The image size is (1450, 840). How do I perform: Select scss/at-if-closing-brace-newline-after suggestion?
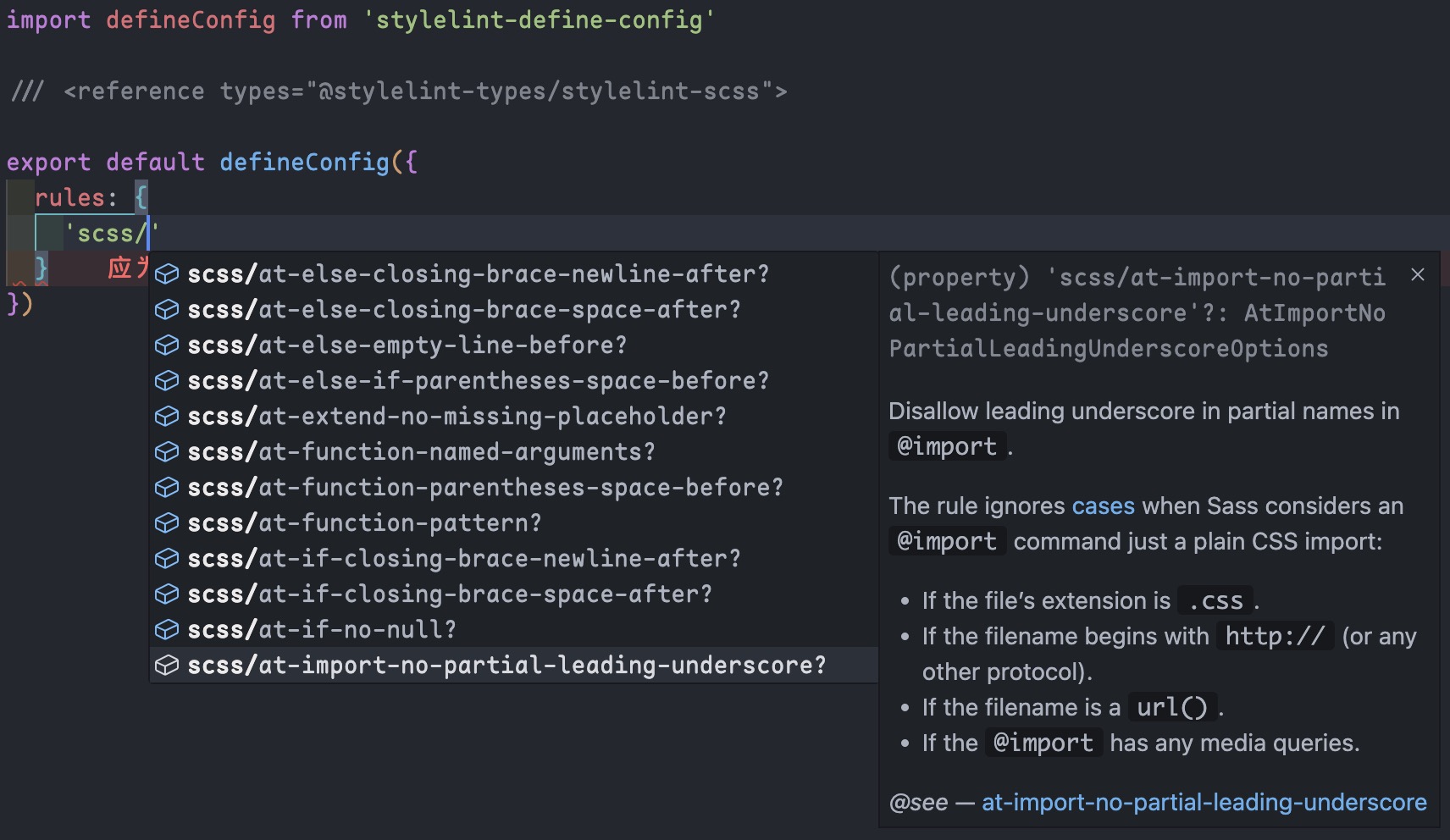pos(514,558)
